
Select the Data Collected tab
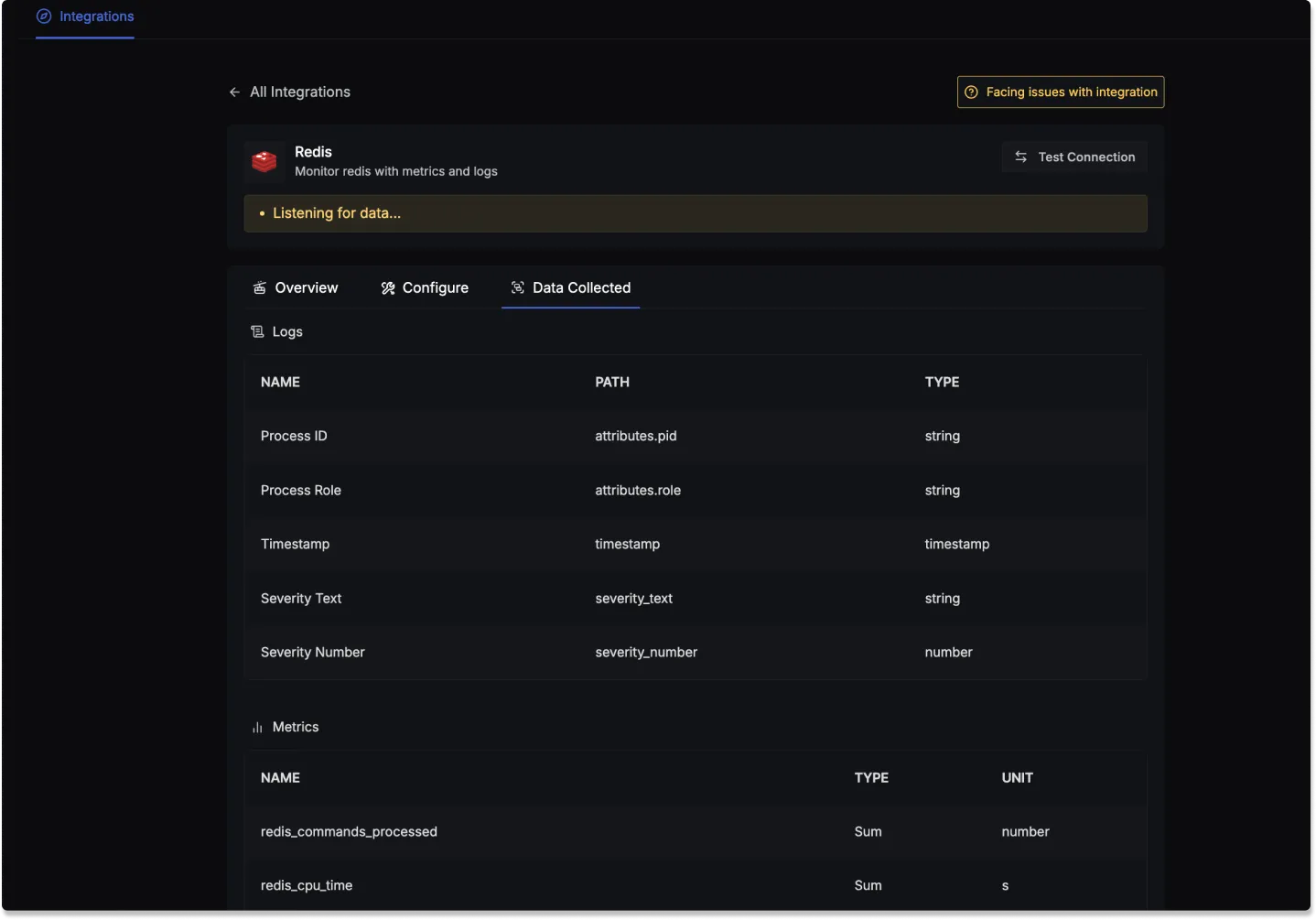(571, 288)
